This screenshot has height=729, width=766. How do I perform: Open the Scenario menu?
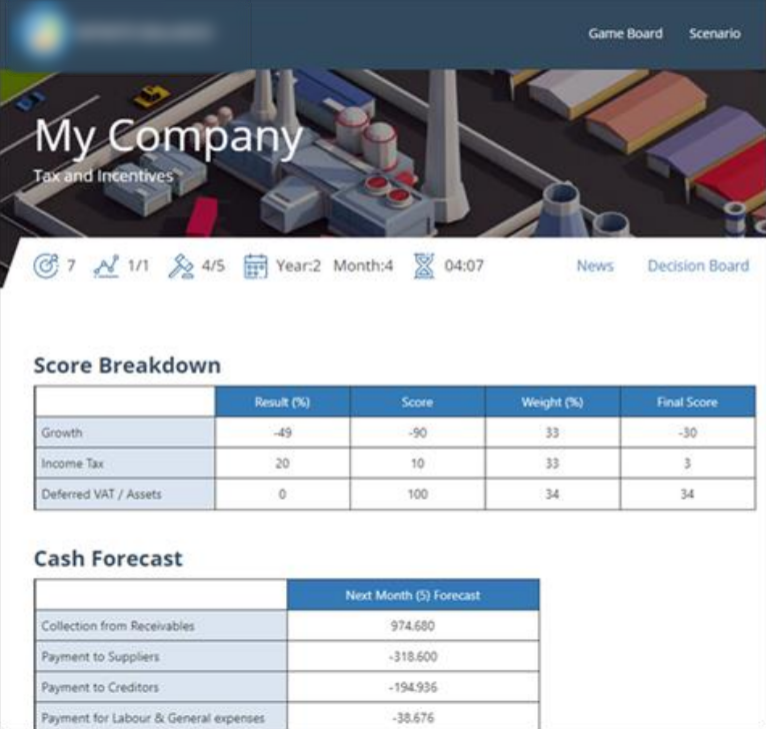click(715, 33)
